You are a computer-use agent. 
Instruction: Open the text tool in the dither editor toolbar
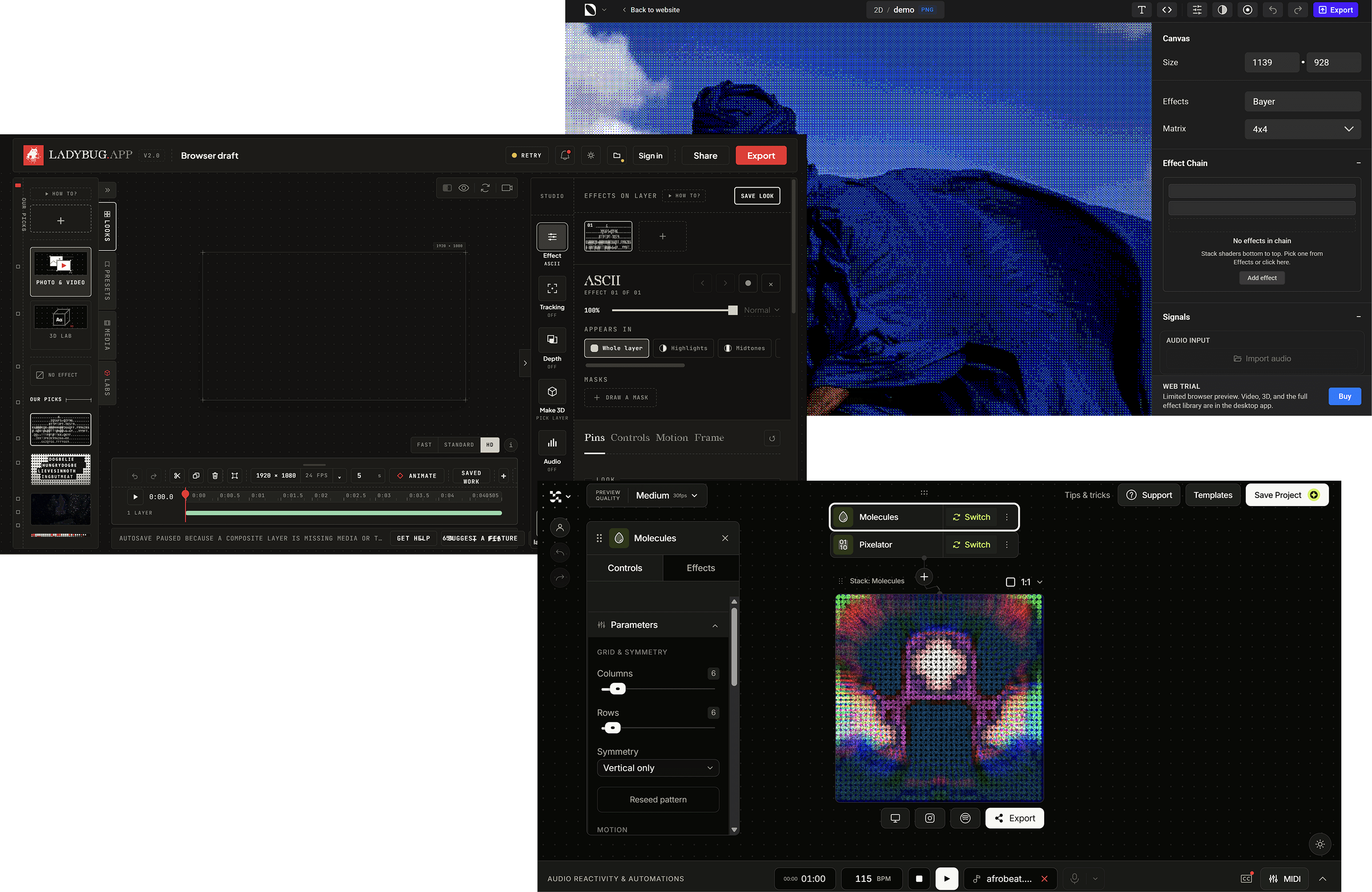tap(1142, 10)
